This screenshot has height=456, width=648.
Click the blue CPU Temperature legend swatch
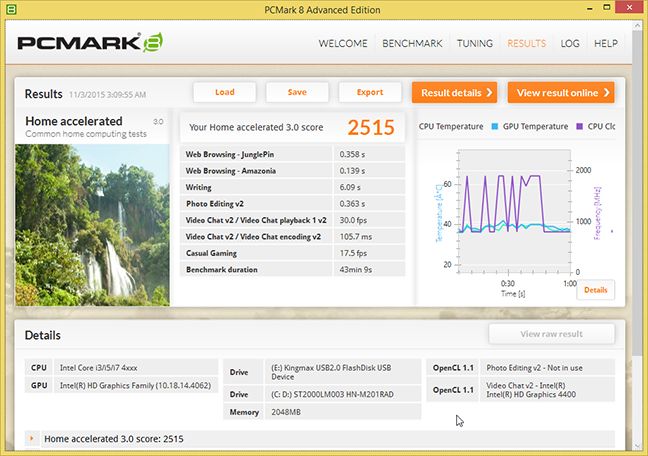tap(494, 127)
